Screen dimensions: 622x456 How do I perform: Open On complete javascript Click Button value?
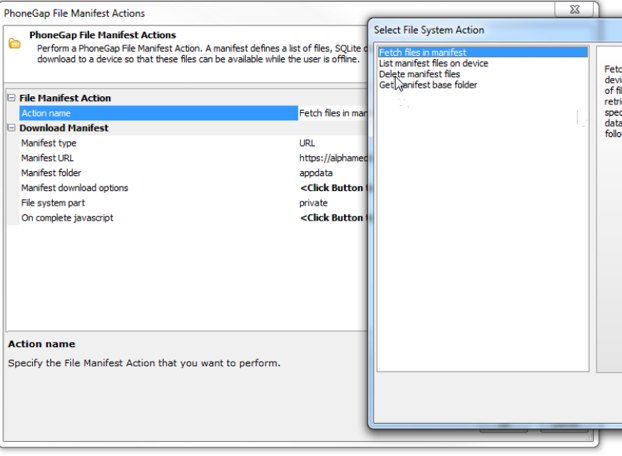332,218
